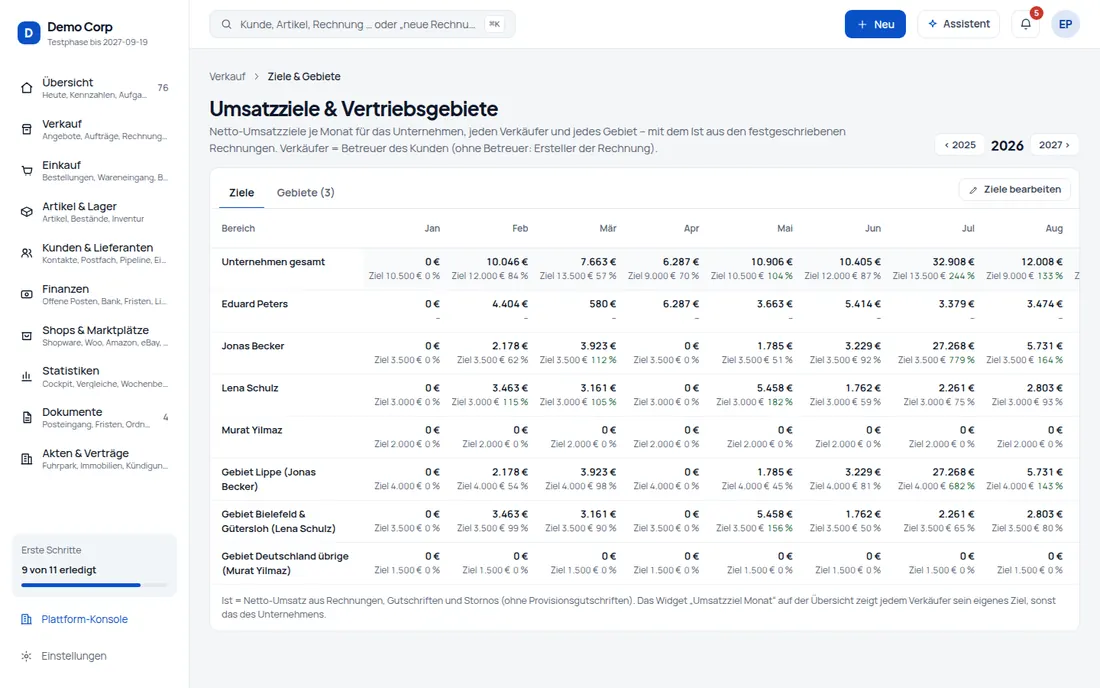Viewport: 1100px width, 688px height.
Task: Open Dokumente menu label in sidebar
Action: pos(72,412)
